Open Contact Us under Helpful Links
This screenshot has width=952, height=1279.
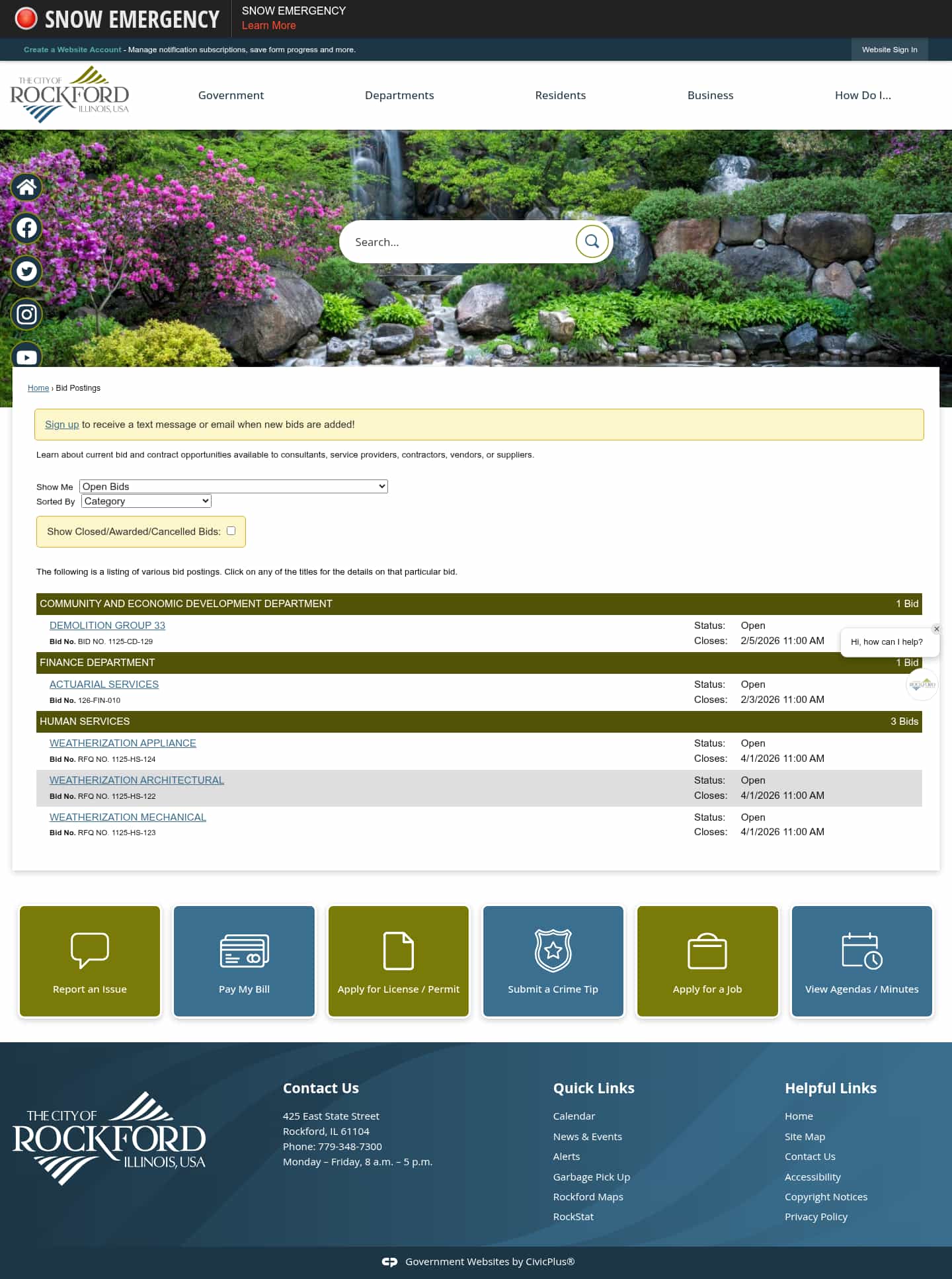[x=810, y=1157]
